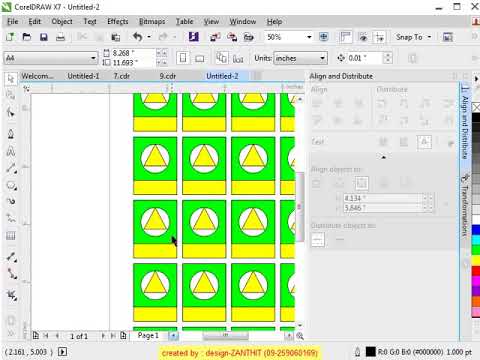
Task: Click the page height field 11.693
Action: [x=132, y=62]
